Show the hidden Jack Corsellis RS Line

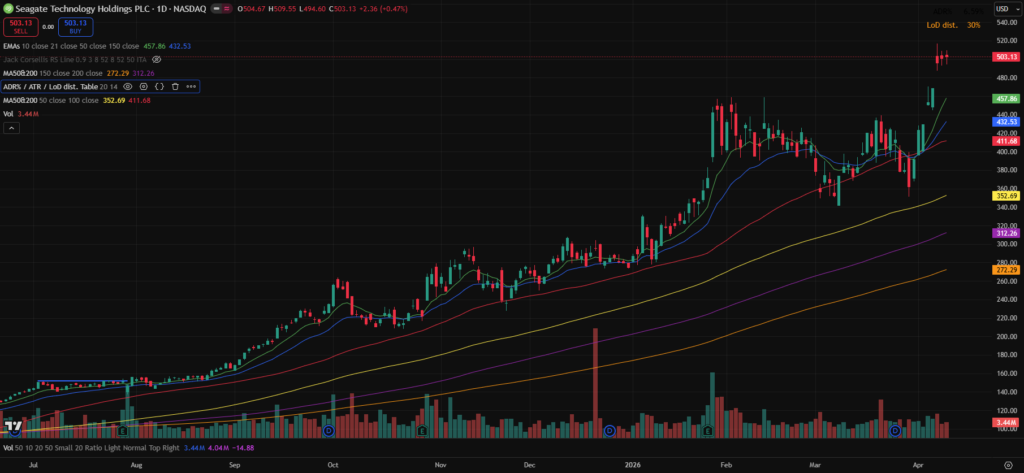pyautogui.click(x=156, y=60)
